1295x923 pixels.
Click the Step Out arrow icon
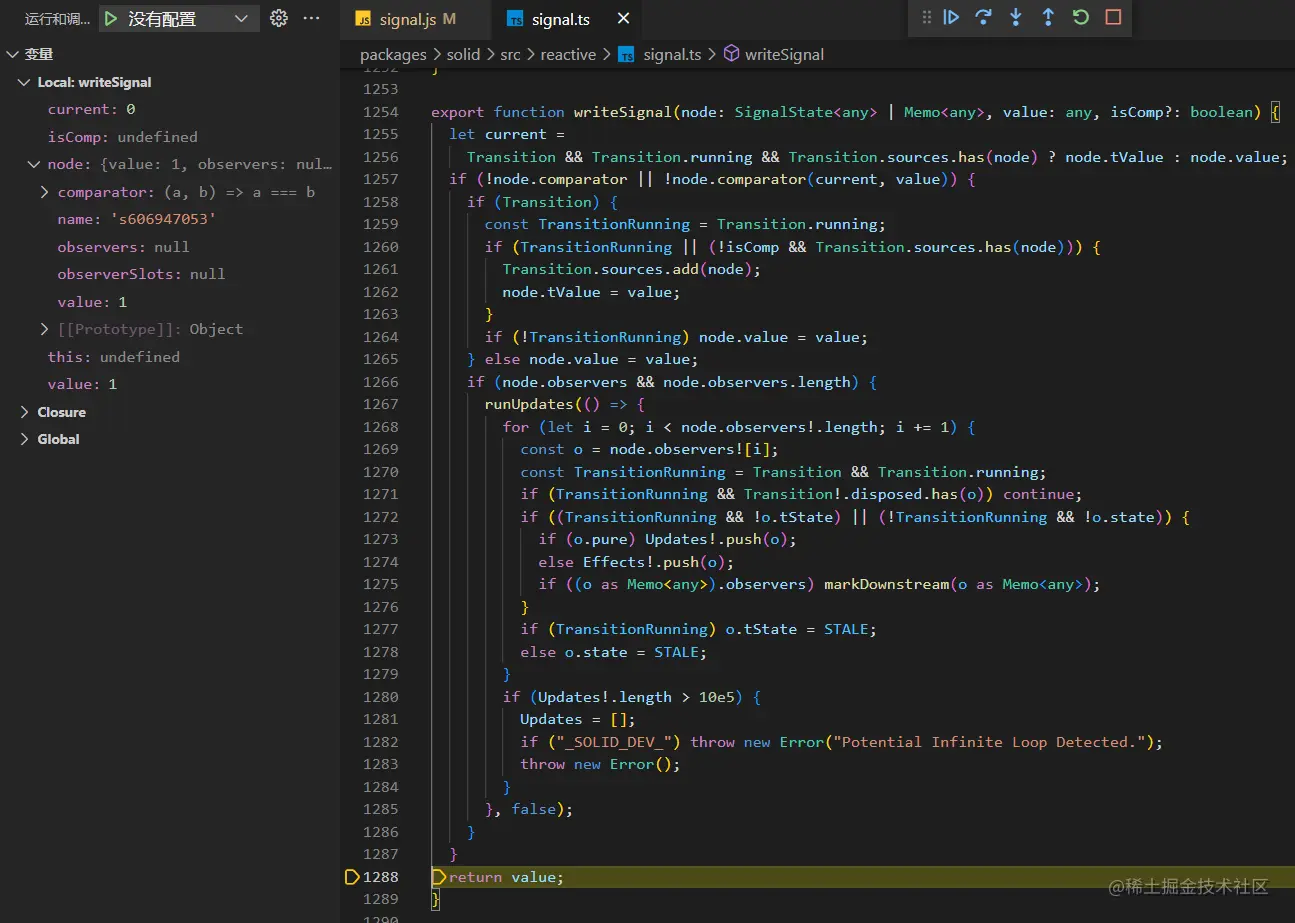pyautogui.click(x=1048, y=17)
